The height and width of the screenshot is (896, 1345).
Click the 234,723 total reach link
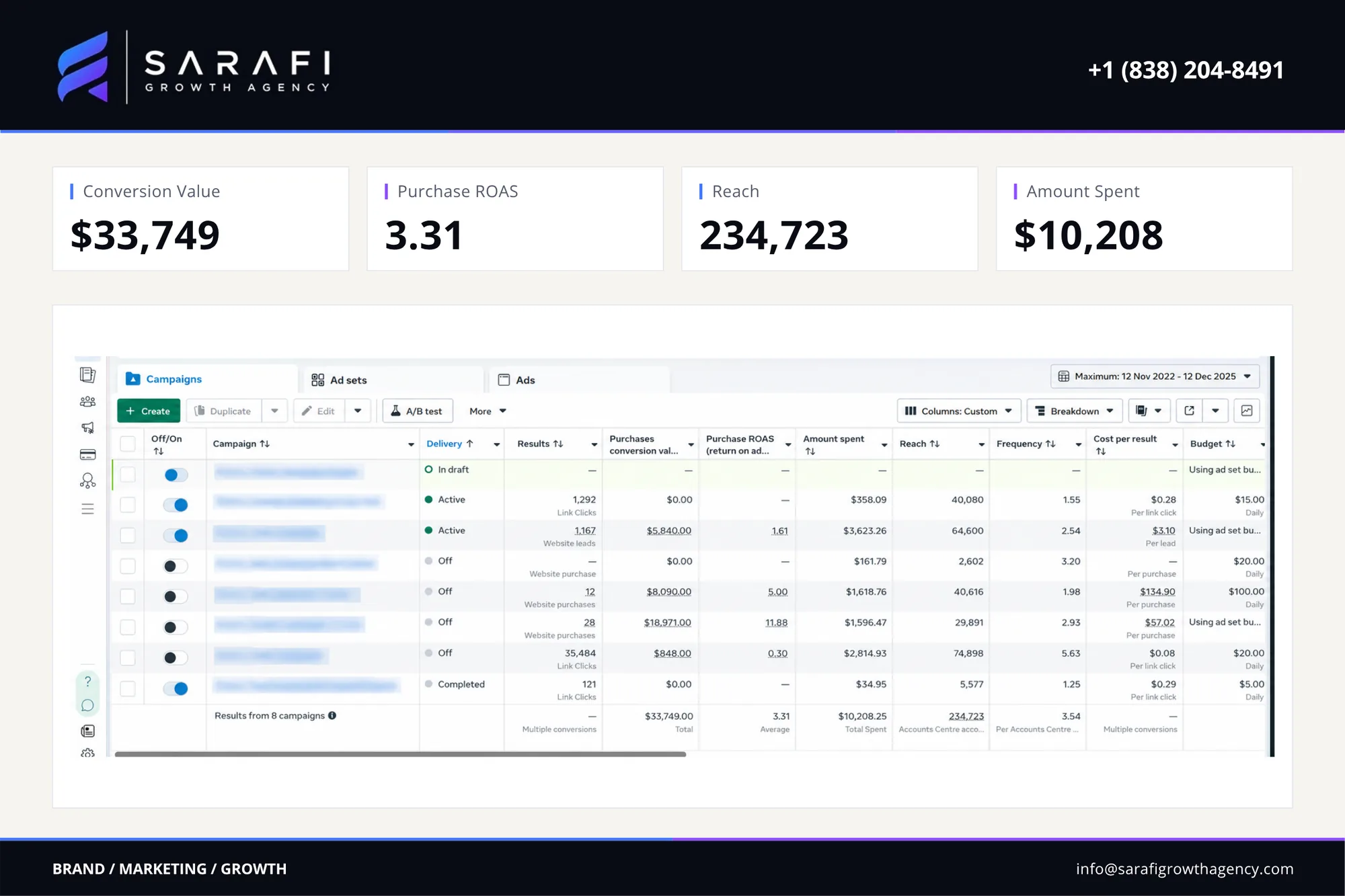(966, 717)
